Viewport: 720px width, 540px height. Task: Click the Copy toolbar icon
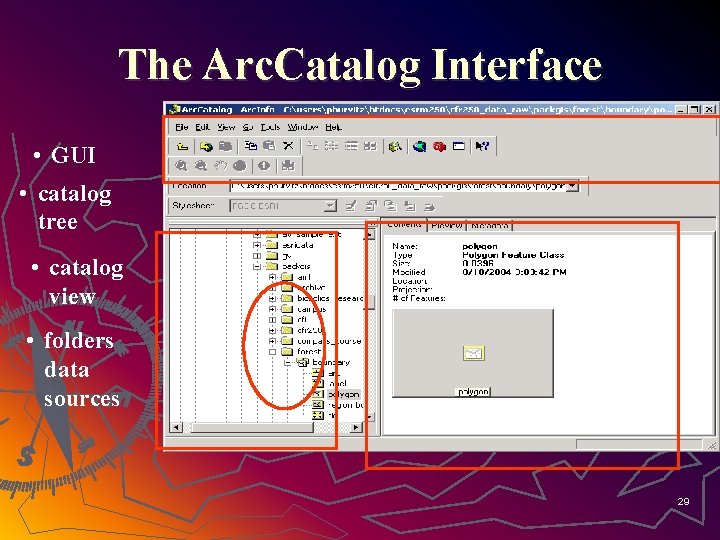tap(251, 146)
